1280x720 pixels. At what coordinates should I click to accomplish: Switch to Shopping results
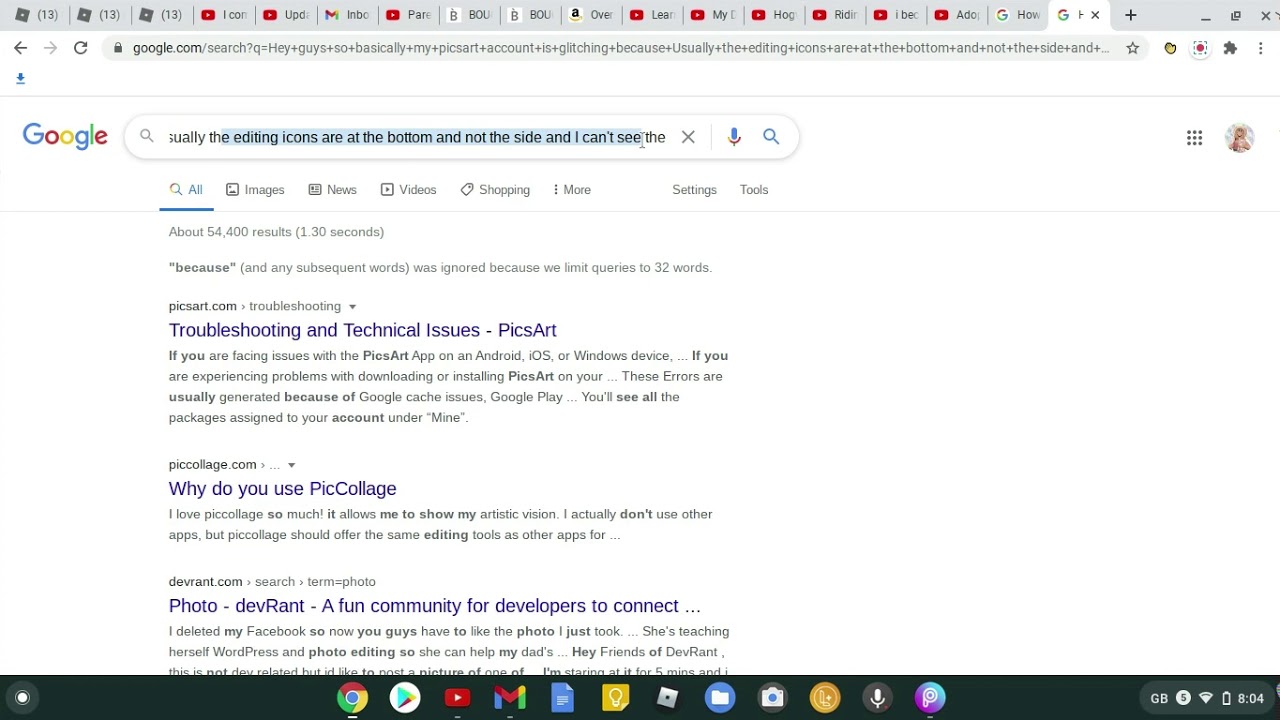tap(495, 190)
